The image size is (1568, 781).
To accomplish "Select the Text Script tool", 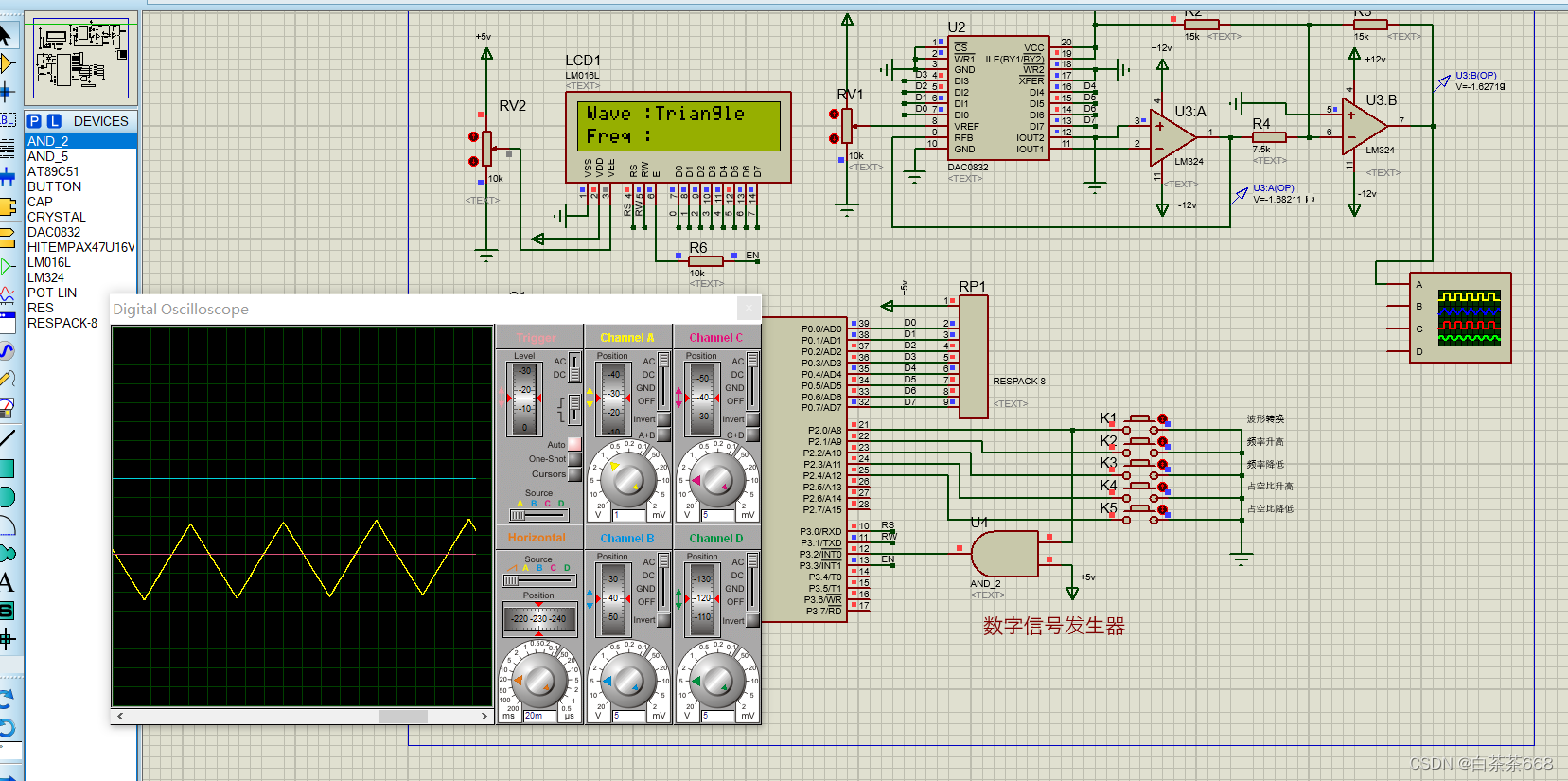I will [7, 148].
